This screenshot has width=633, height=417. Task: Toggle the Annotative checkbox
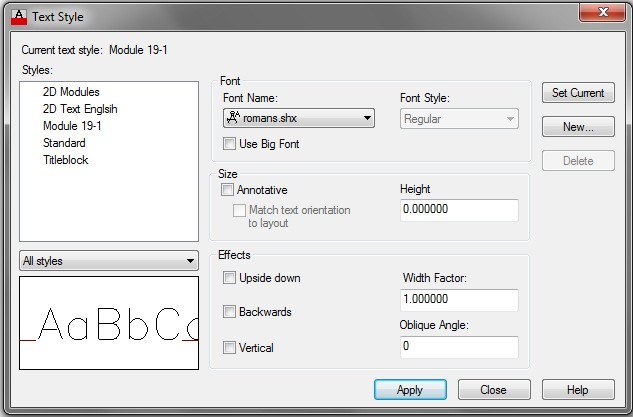[229, 190]
